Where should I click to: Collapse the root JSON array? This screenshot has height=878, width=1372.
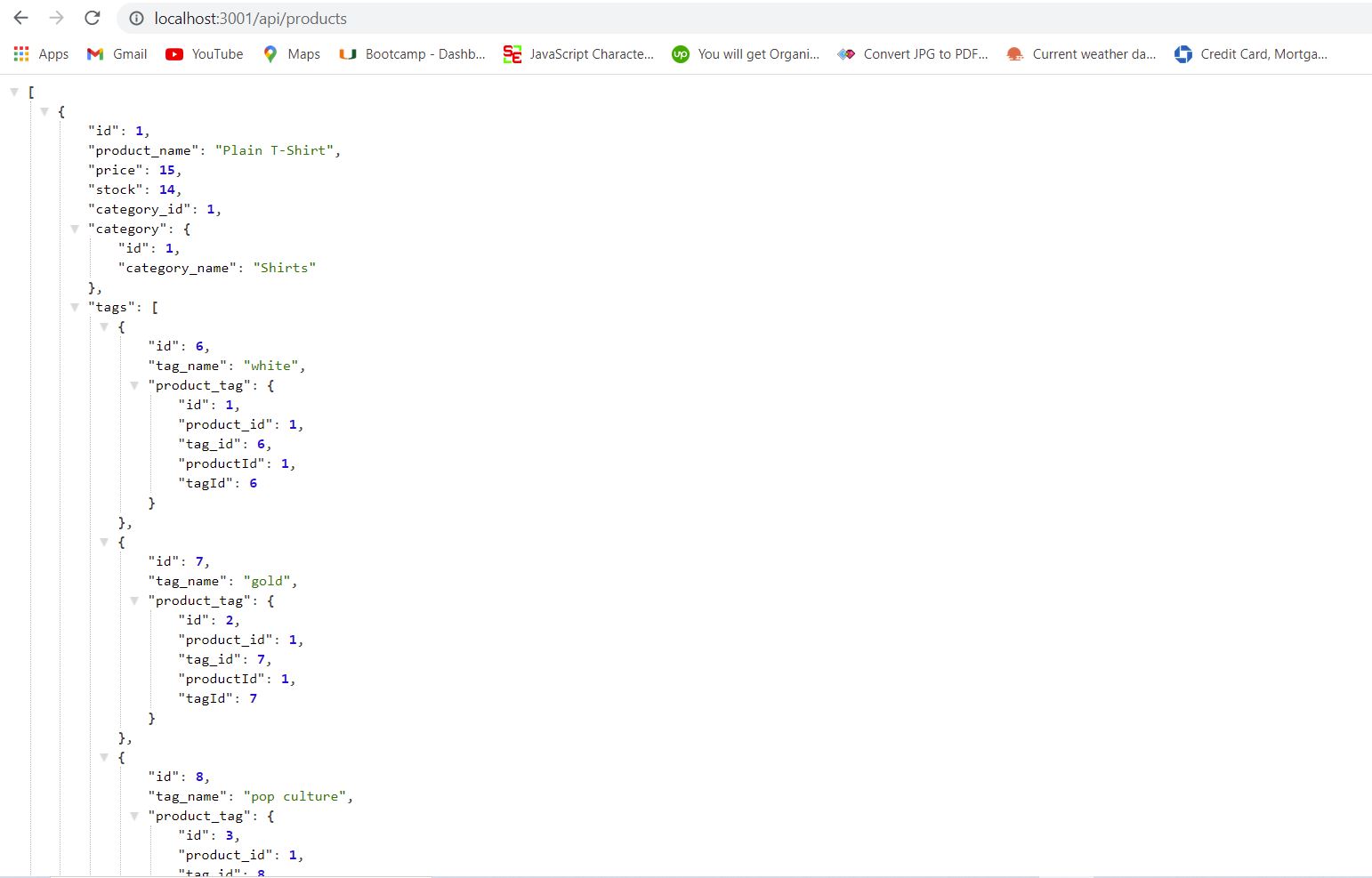(x=14, y=90)
